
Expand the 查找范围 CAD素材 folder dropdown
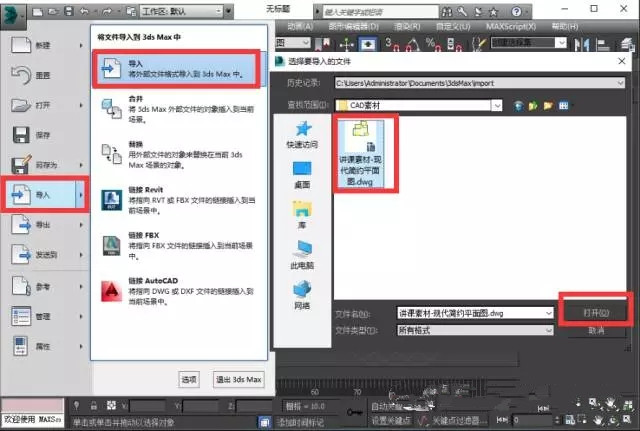pyautogui.click(x=497, y=106)
